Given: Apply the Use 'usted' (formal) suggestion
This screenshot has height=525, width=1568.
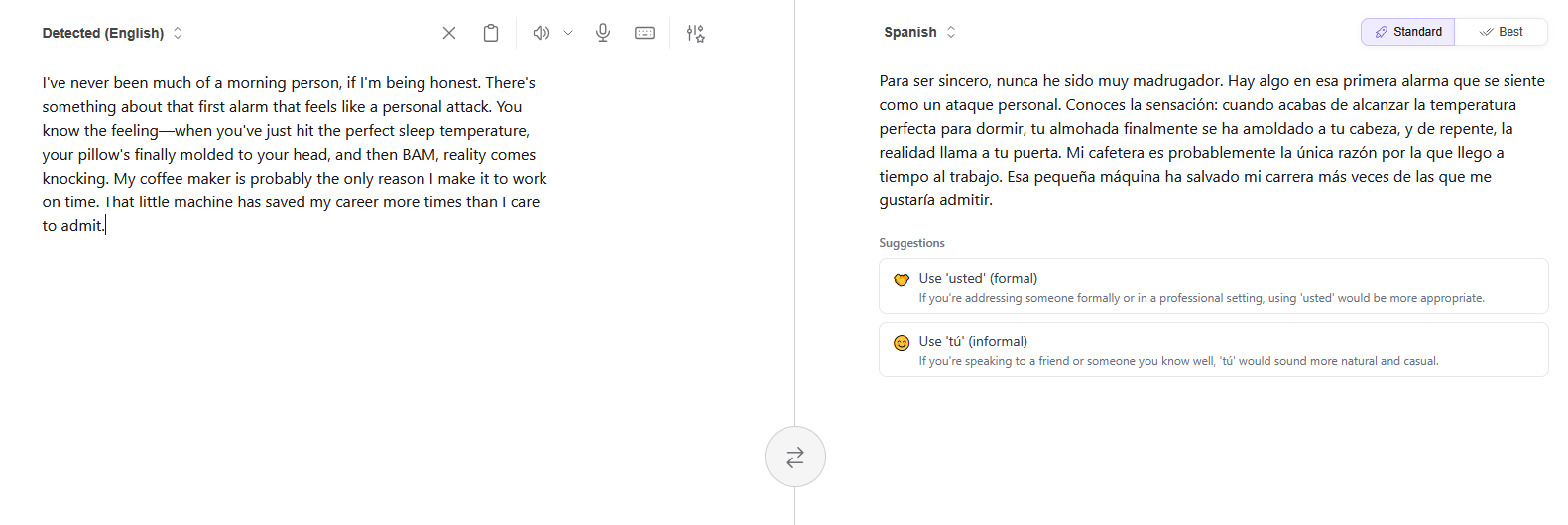Looking at the screenshot, I should pyautogui.click(x=1213, y=286).
